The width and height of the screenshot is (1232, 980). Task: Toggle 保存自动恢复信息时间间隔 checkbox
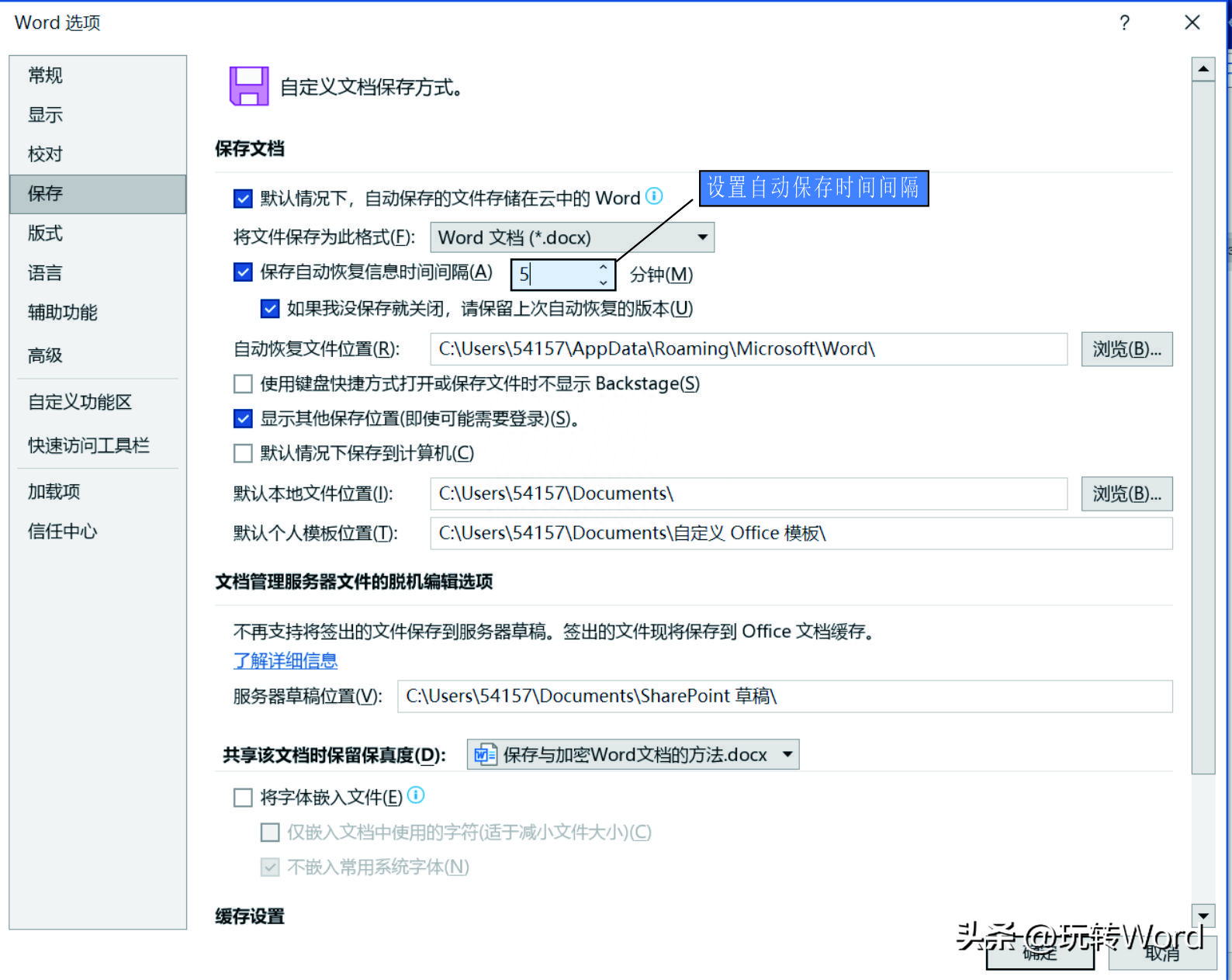(243, 272)
